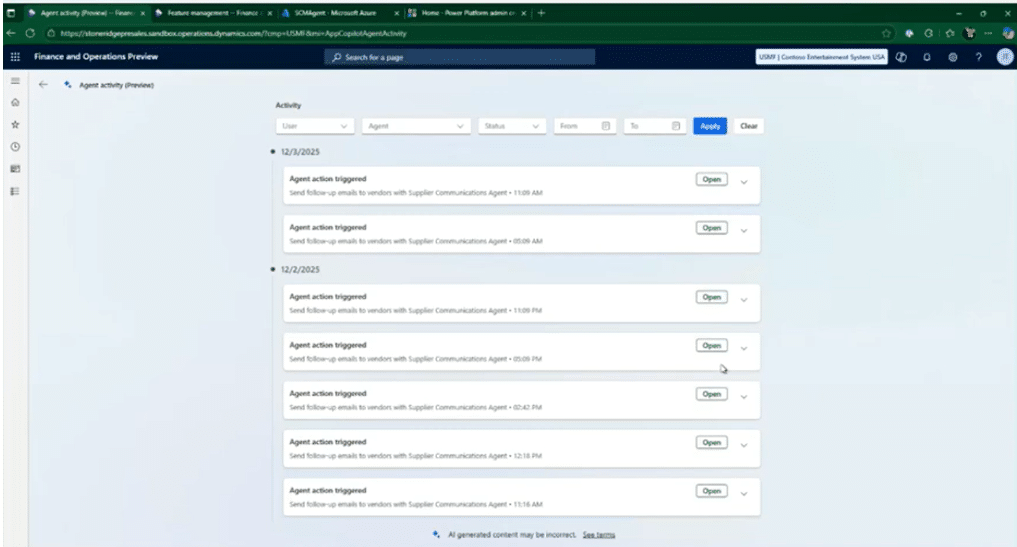Viewport: 1017px width, 547px height.
Task: Switch to Power Platform admin center tab
Action: (468, 13)
